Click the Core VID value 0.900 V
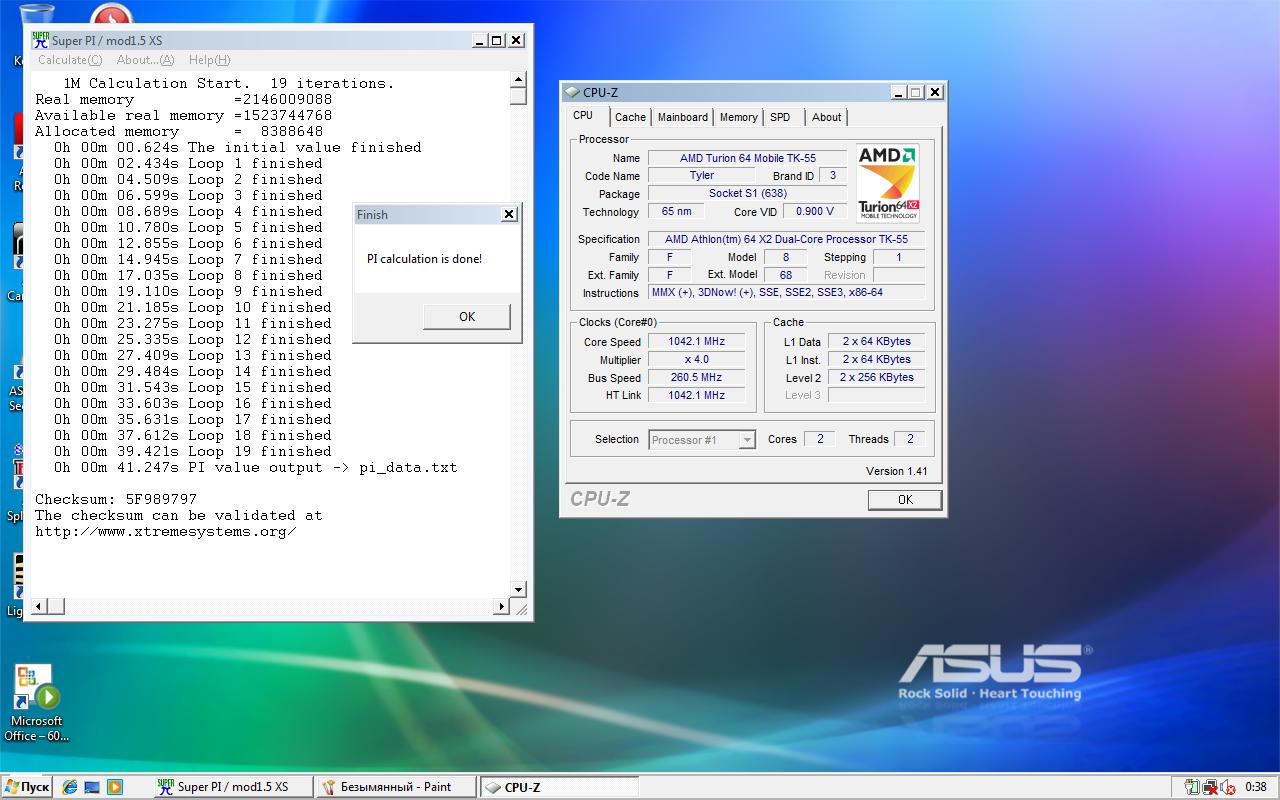This screenshot has width=1280, height=800. [x=814, y=211]
